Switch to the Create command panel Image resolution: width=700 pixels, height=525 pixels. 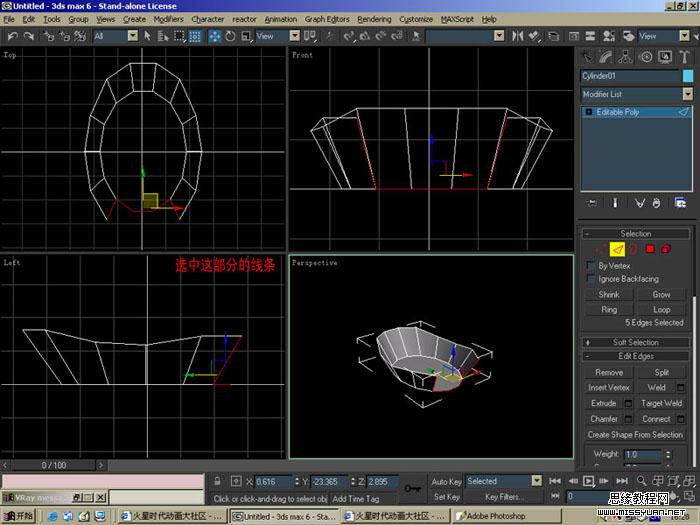click(587, 57)
